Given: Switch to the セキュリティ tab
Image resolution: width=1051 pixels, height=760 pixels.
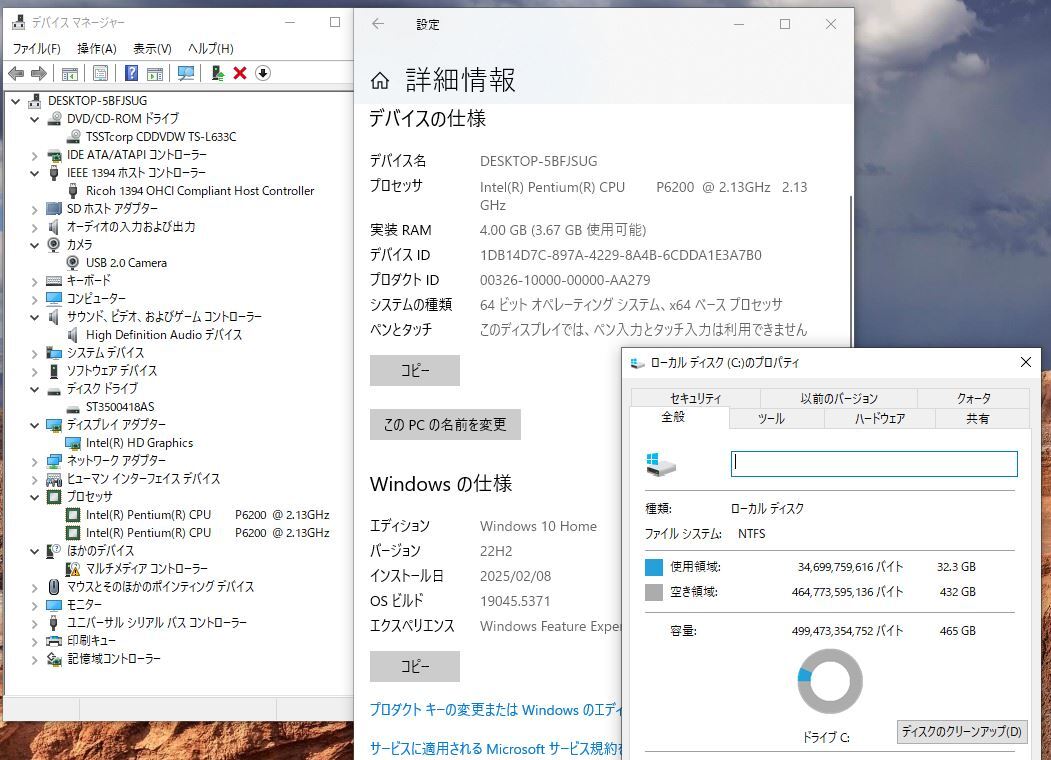Looking at the screenshot, I should click(696, 398).
